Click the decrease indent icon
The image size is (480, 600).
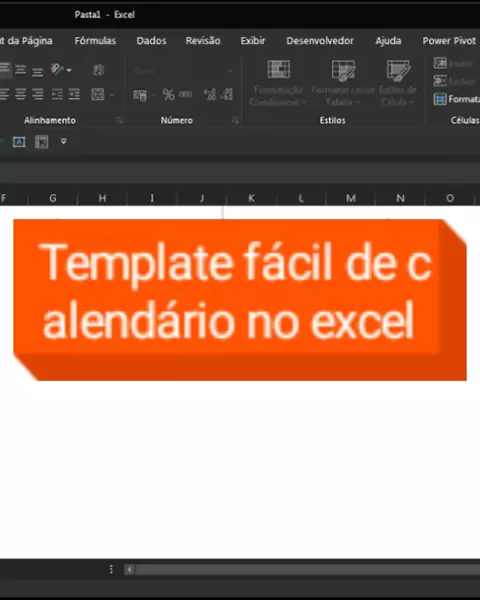pyautogui.click(x=57, y=94)
